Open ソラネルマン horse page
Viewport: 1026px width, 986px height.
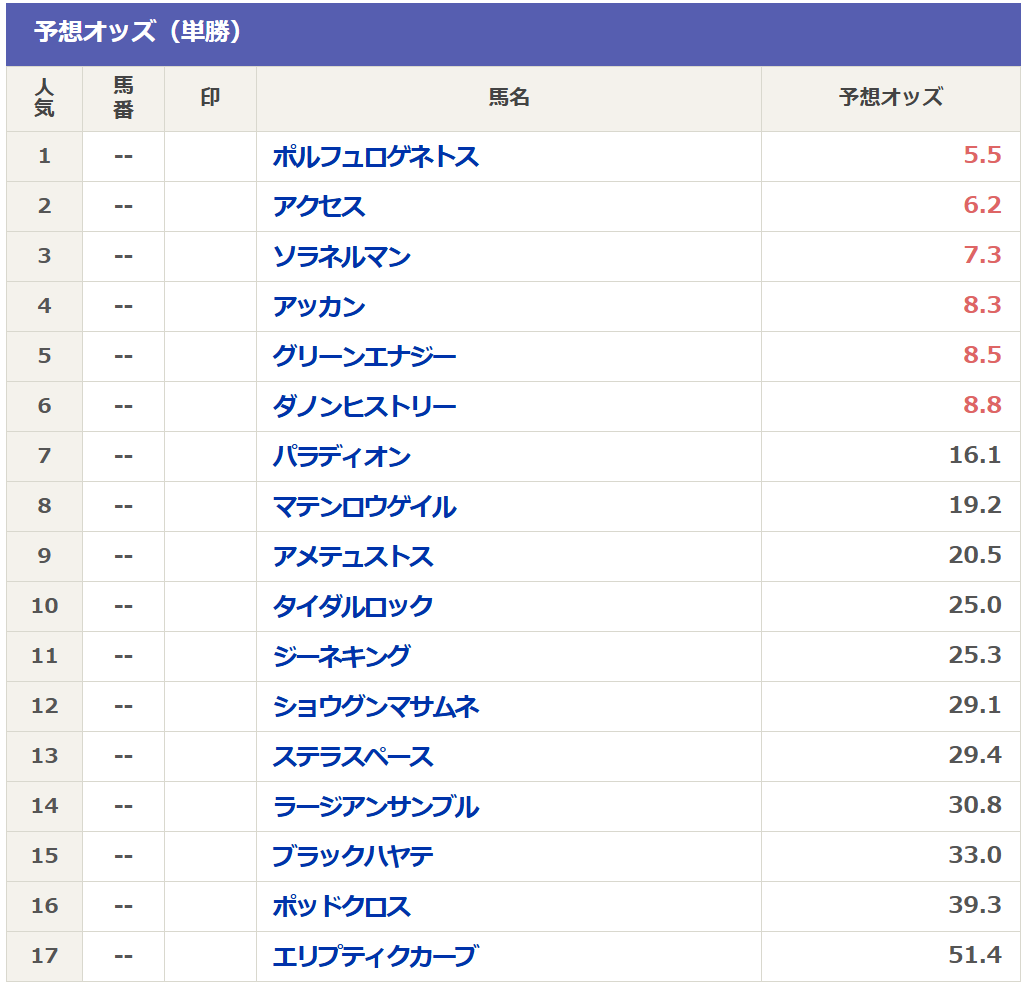pos(341,257)
